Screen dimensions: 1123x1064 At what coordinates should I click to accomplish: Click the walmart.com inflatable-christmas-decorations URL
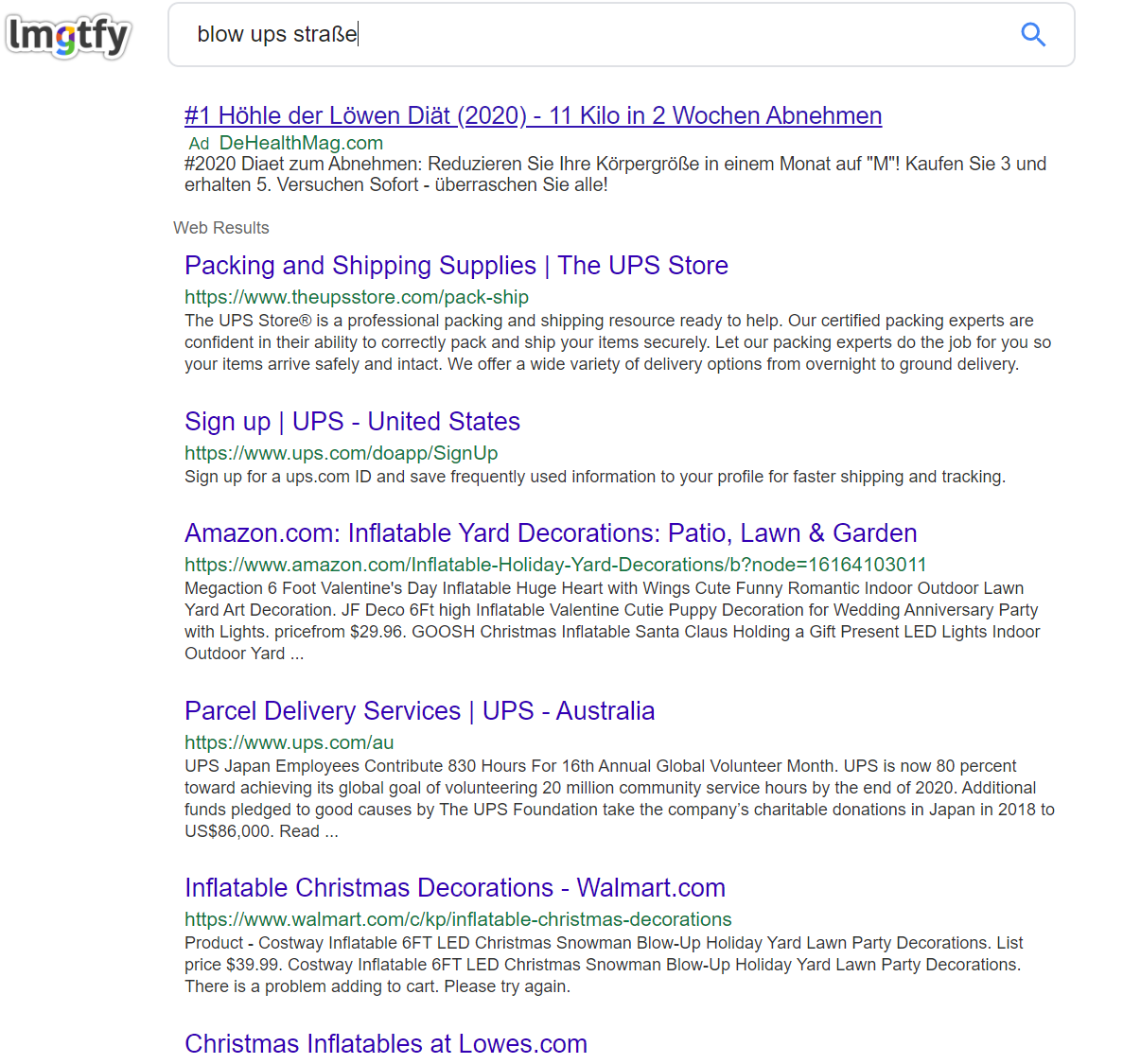coord(458,919)
